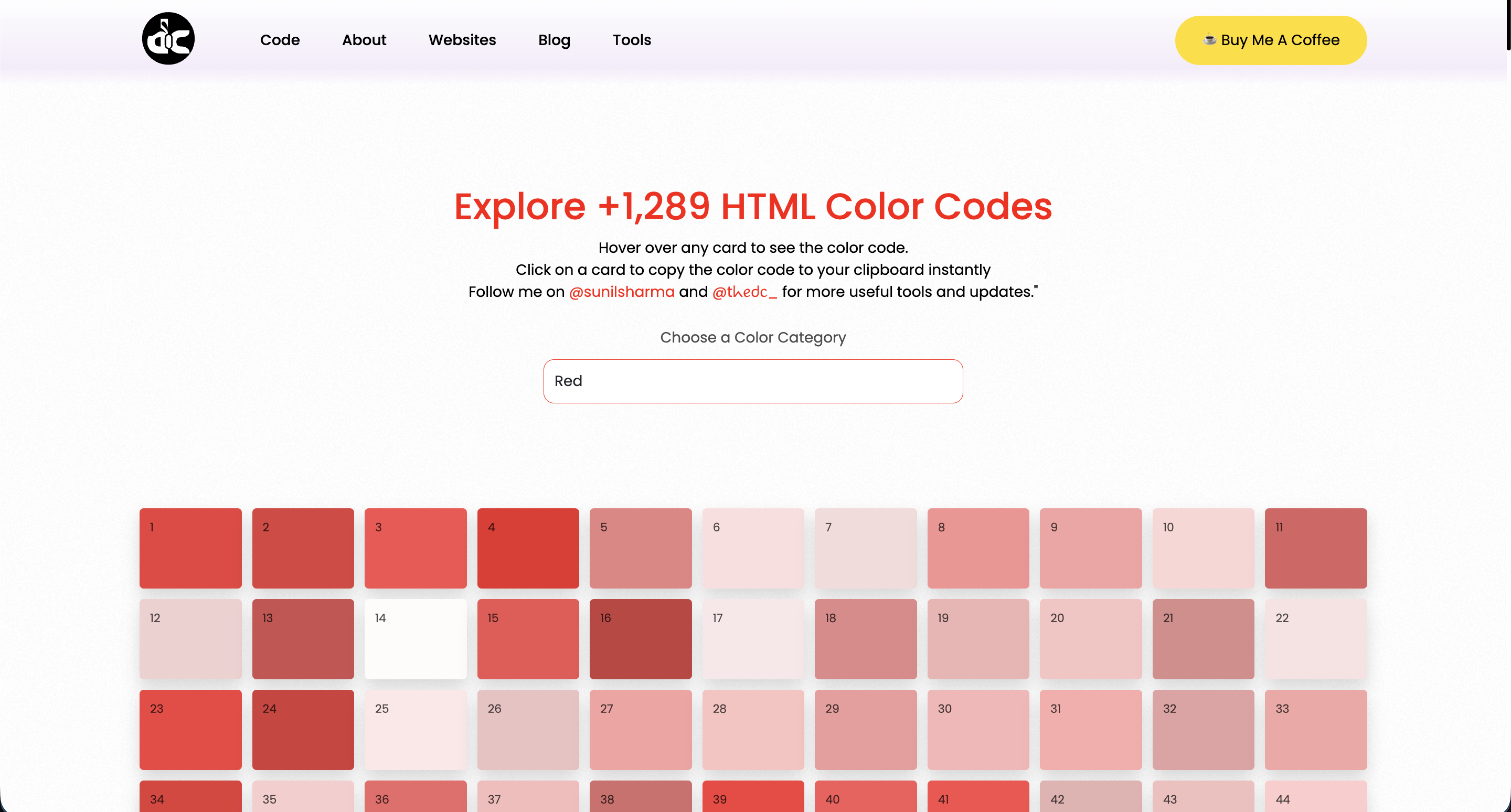Open the Blog link
The height and width of the screenshot is (812, 1511).
tap(554, 40)
